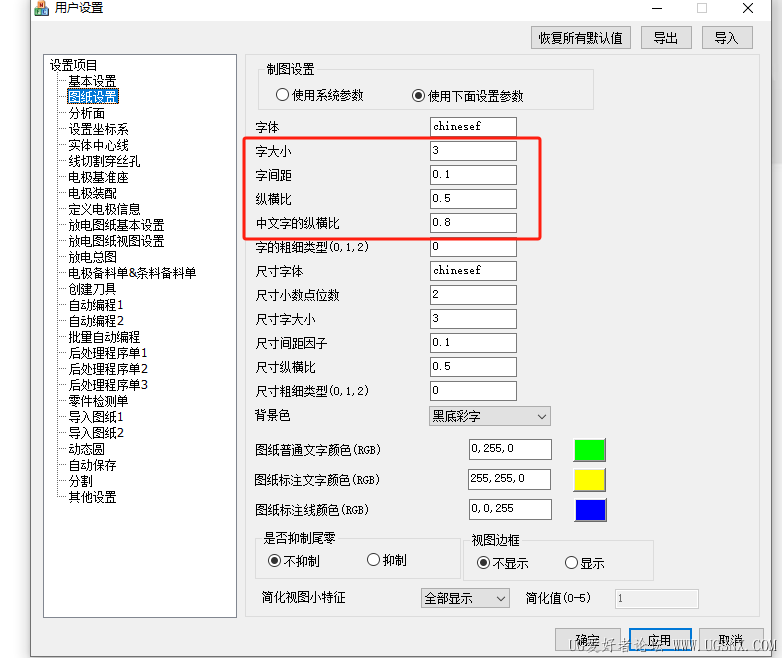Click the 字间距 input field

point(473,174)
